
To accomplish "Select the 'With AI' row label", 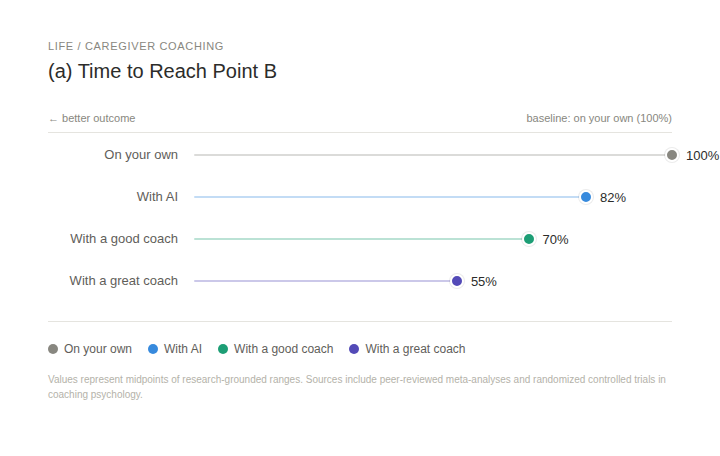I will click(x=157, y=197).
